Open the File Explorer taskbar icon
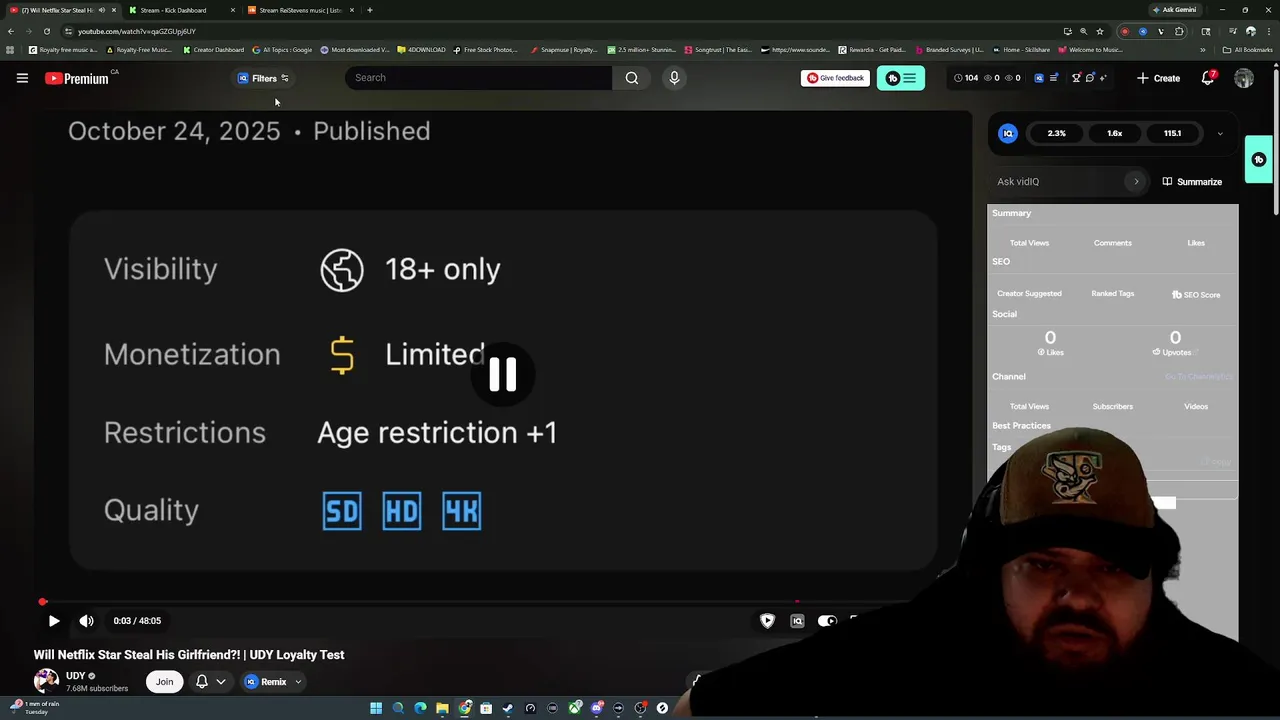This screenshot has width=1280, height=720. (442, 708)
